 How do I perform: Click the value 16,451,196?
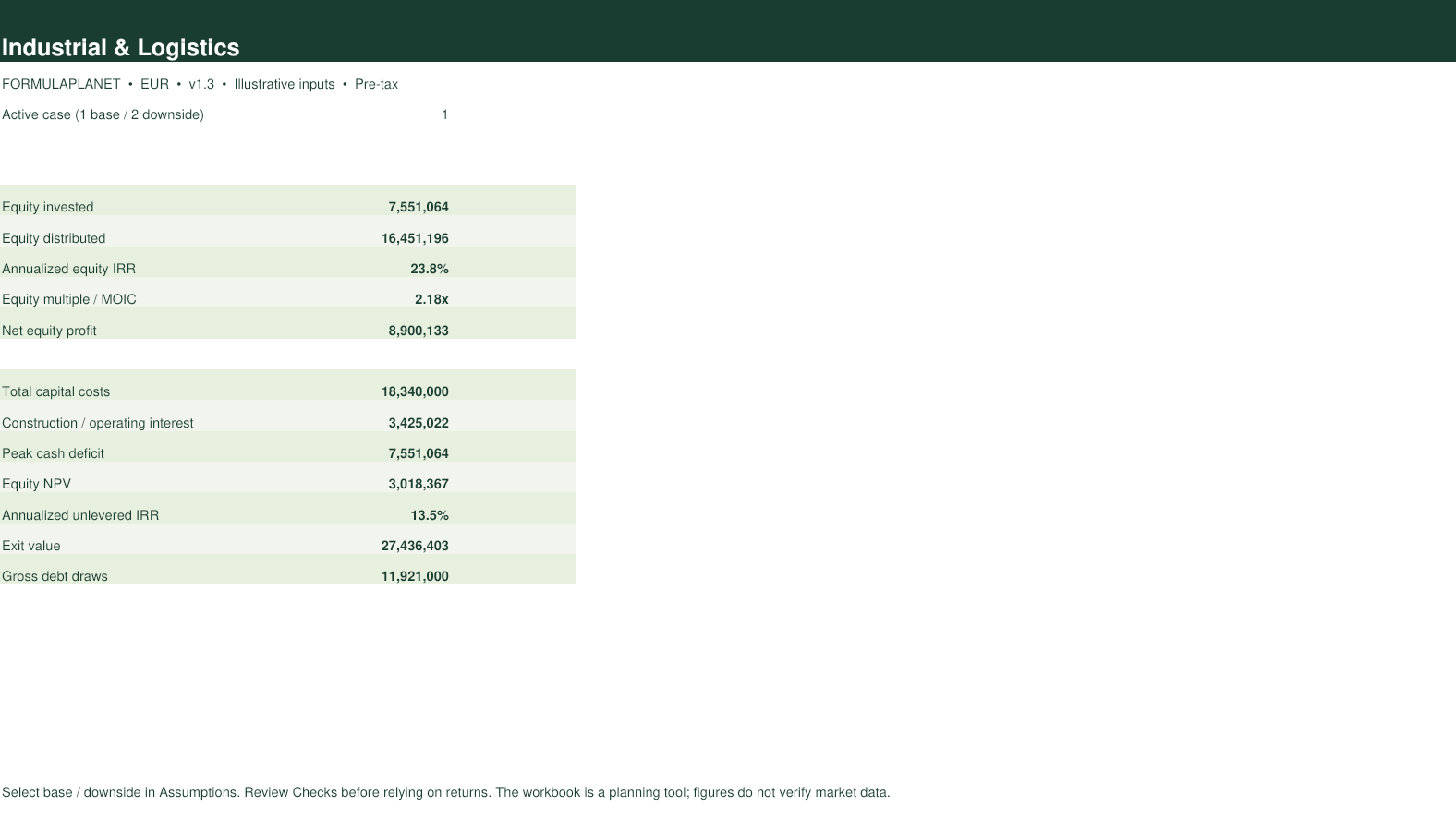(x=415, y=238)
